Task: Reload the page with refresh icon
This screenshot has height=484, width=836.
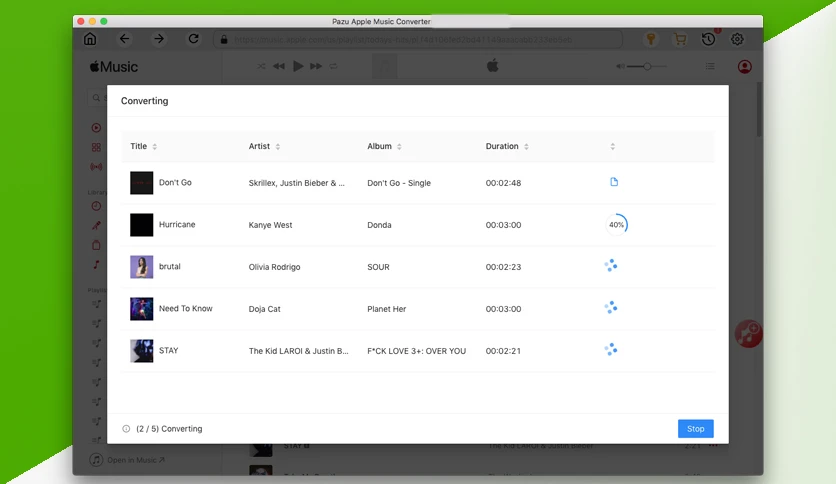Action: [194, 39]
